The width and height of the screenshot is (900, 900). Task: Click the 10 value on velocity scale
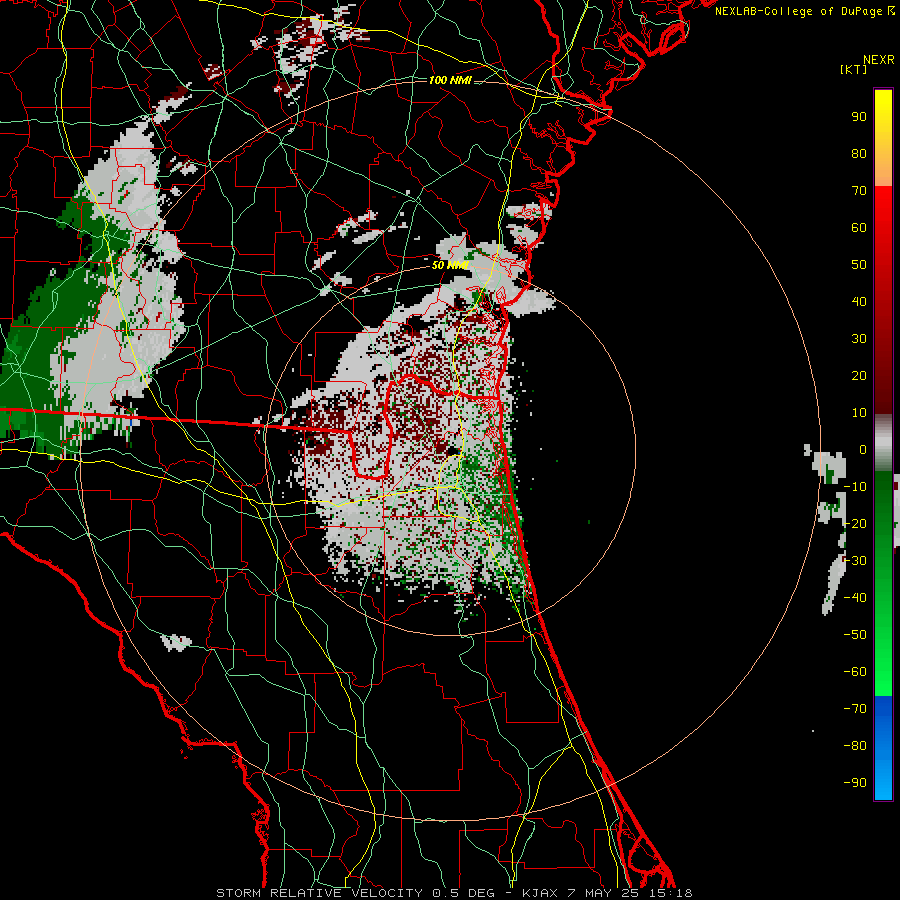(x=859, y=413)
